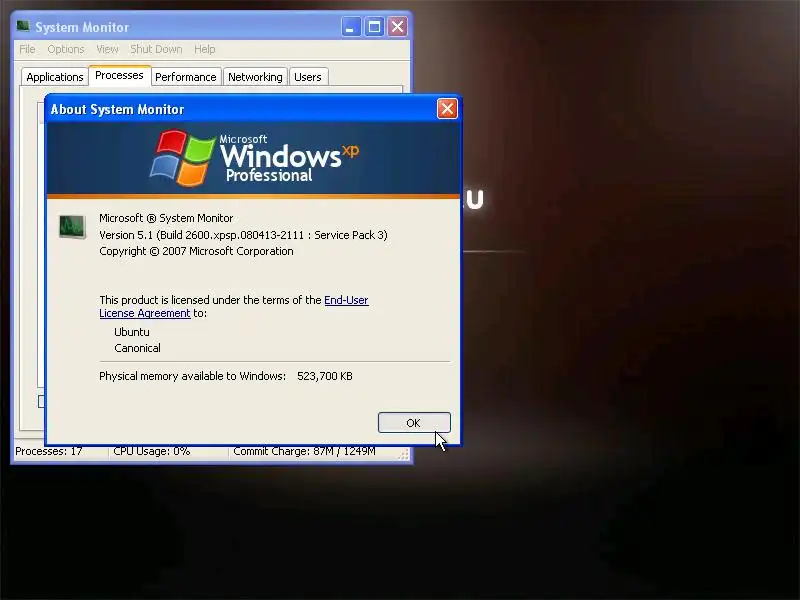Open the Help menu
Image resolution: width=800 pixels, height=600 pixels.
(x=205, y=49)
